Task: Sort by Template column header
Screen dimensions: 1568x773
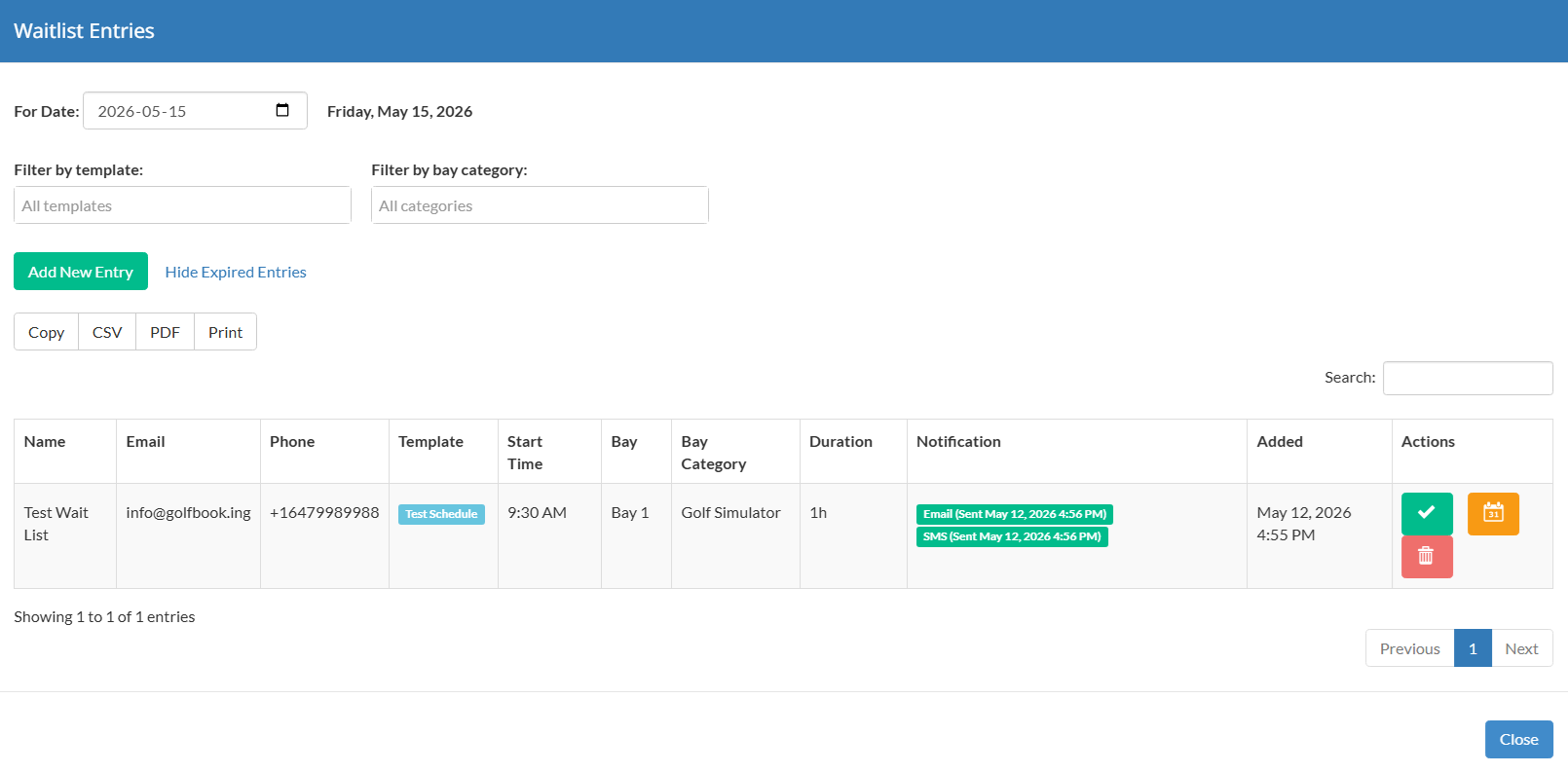Action: (x=443, y=452)
